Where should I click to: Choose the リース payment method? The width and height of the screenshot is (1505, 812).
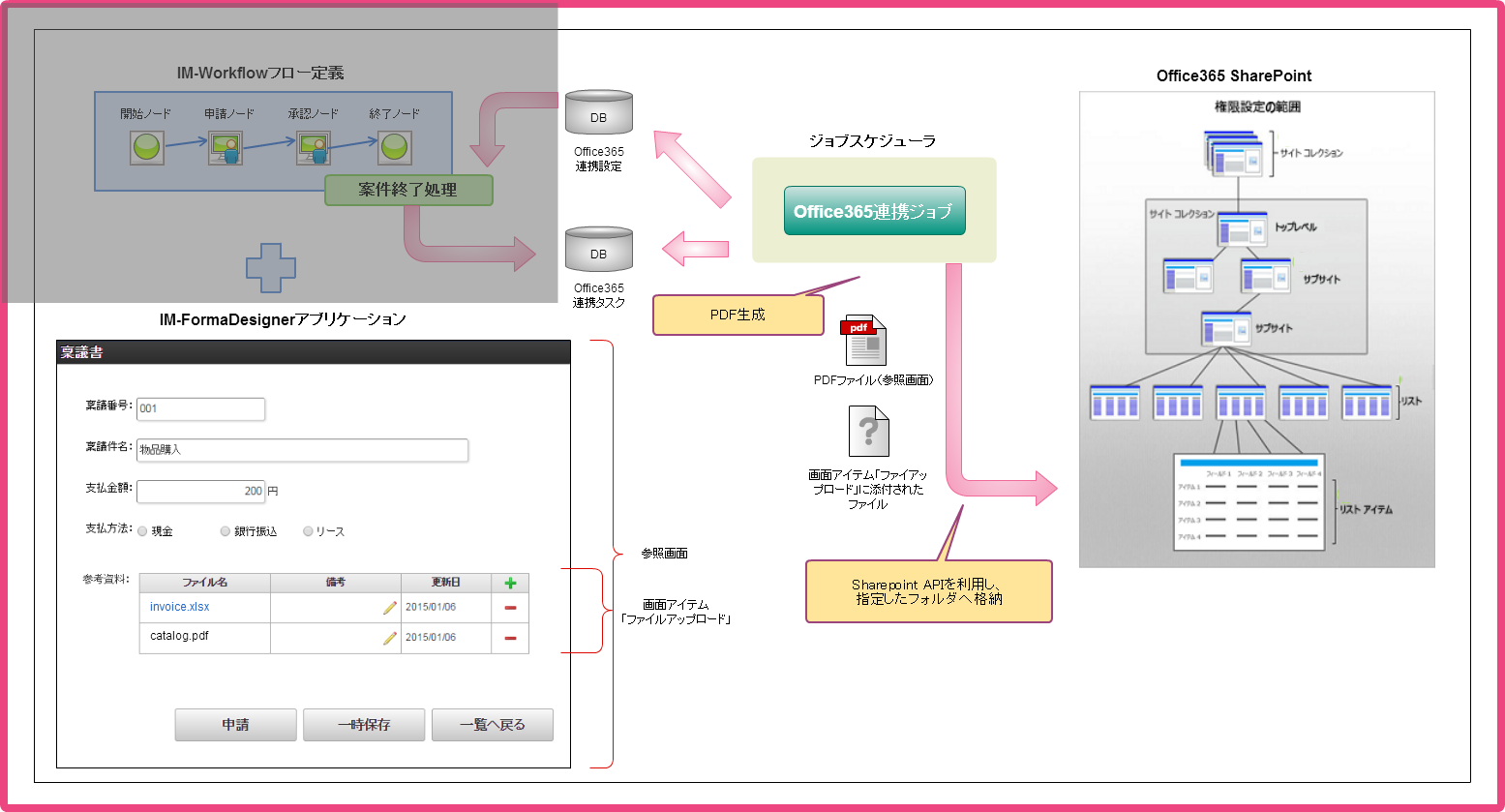pyautogui.click(x=307, y=530)
